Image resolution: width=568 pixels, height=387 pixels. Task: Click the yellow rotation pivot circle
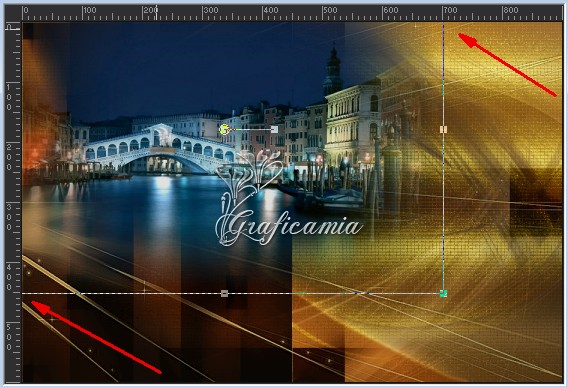[x=225, y=129]
